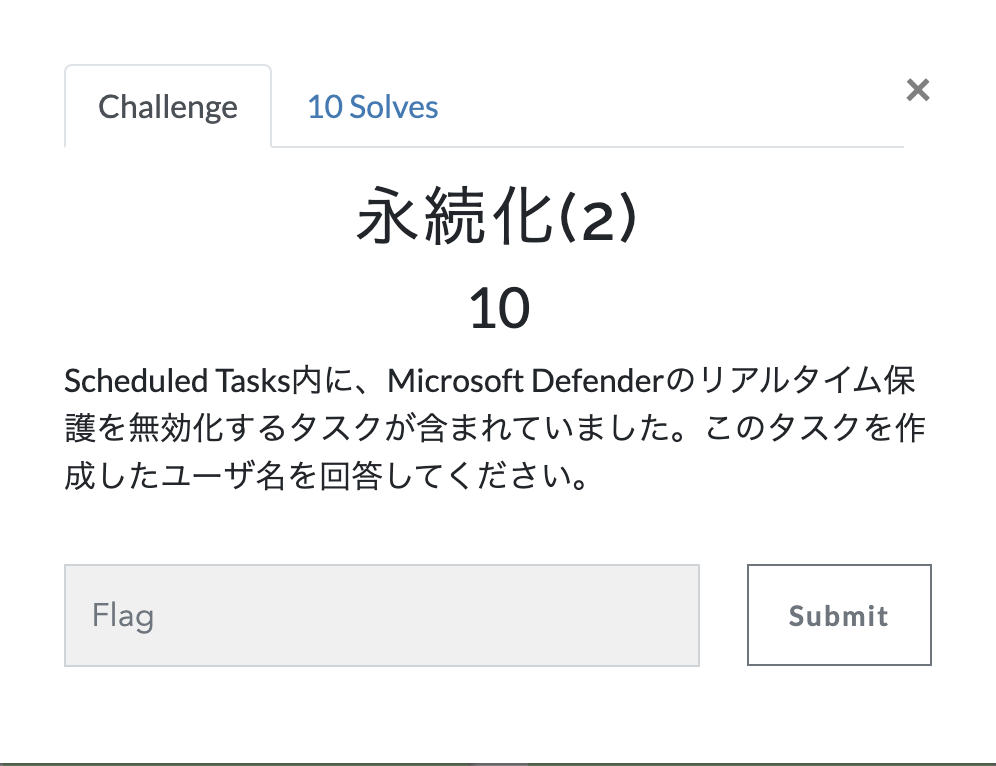This screenshot has width=996, height=766.
Task: Click the challenge title 永続化(2)
Action: [497, 217]
